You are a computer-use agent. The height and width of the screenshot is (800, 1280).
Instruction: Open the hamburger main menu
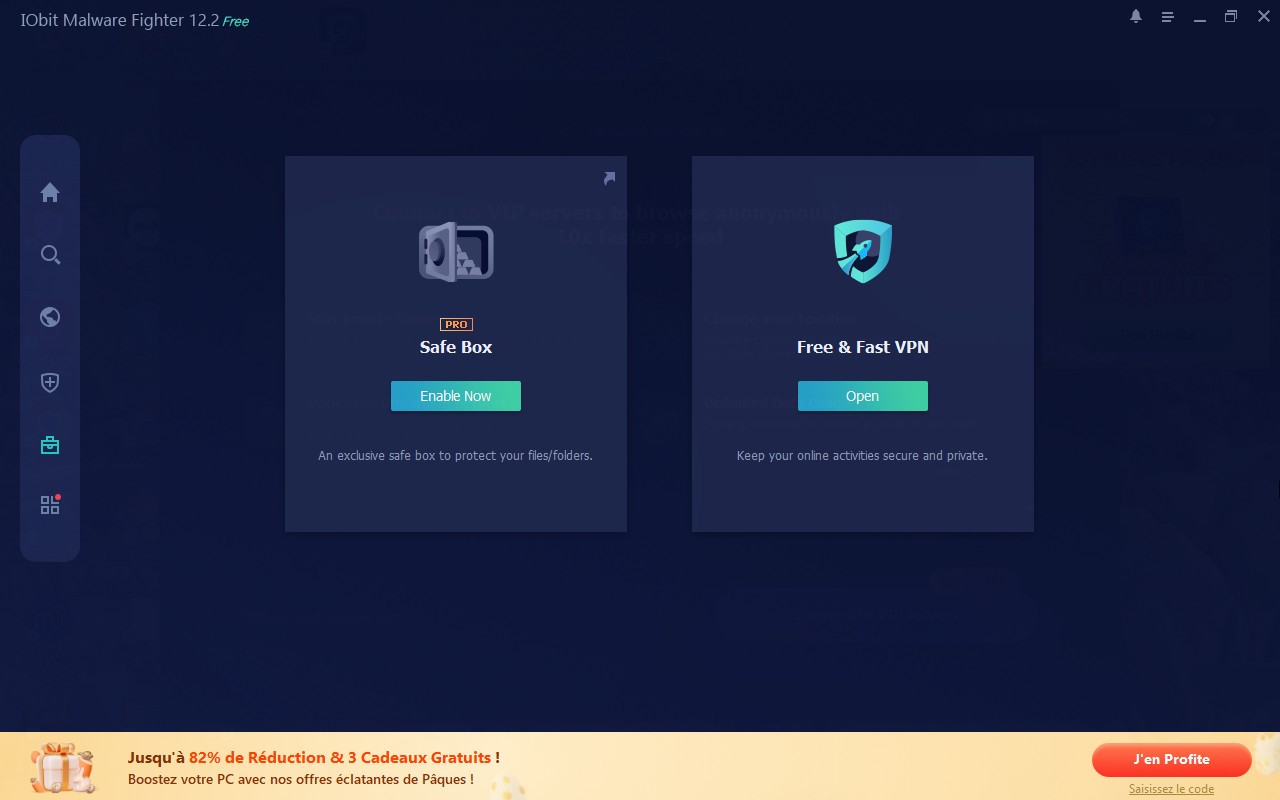click(x=1167, y=16)
